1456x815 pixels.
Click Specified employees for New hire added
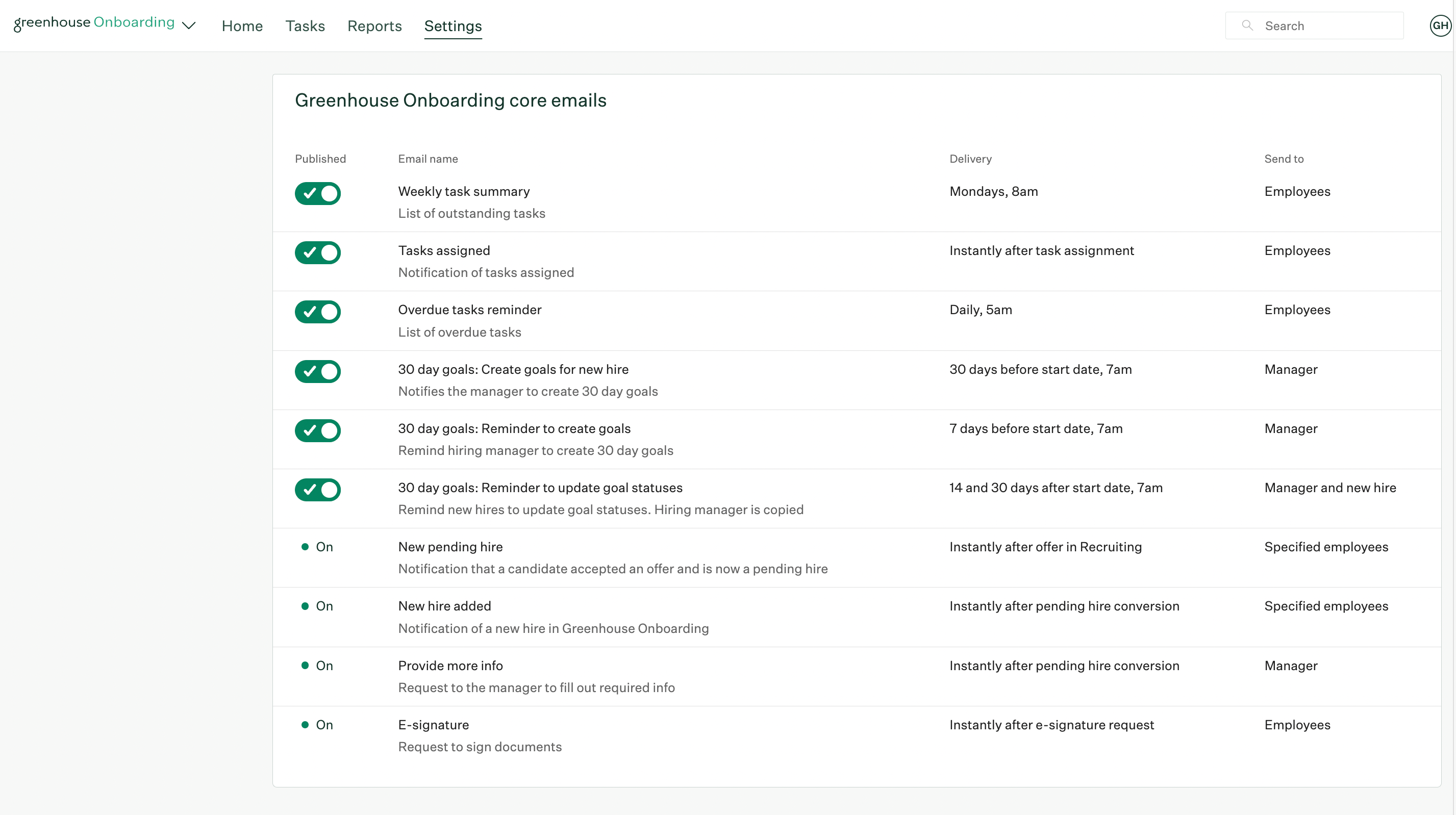1326,606
